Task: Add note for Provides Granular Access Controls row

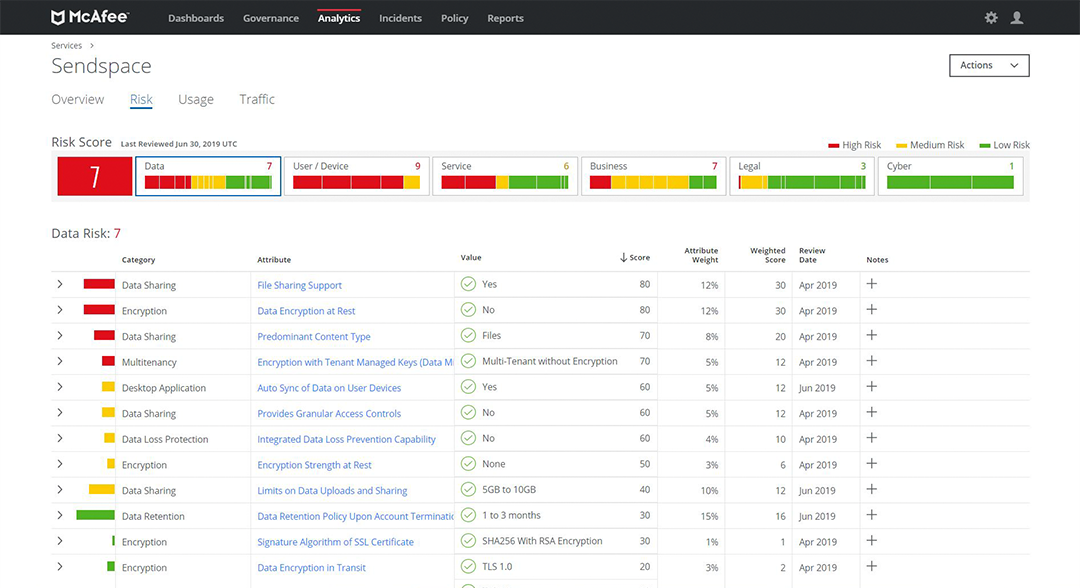Action: click(871, 412)
